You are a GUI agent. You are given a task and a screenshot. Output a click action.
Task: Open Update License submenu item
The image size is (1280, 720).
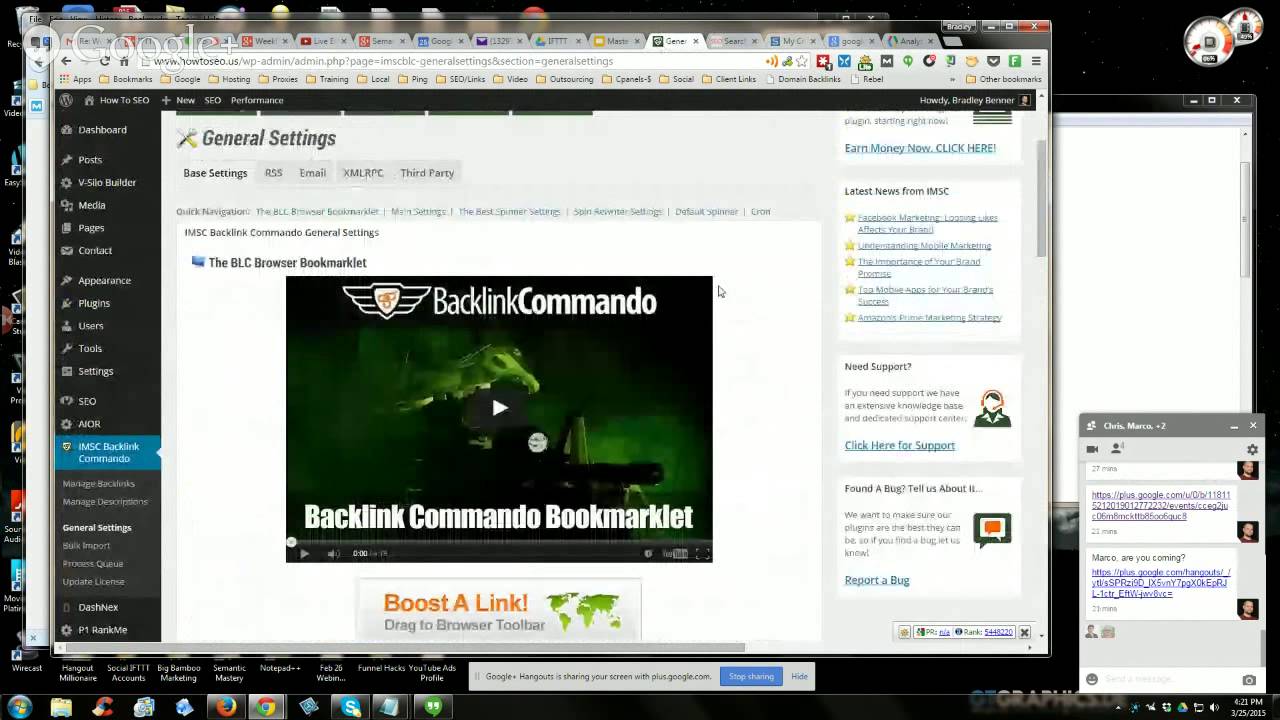click(94, 582)
